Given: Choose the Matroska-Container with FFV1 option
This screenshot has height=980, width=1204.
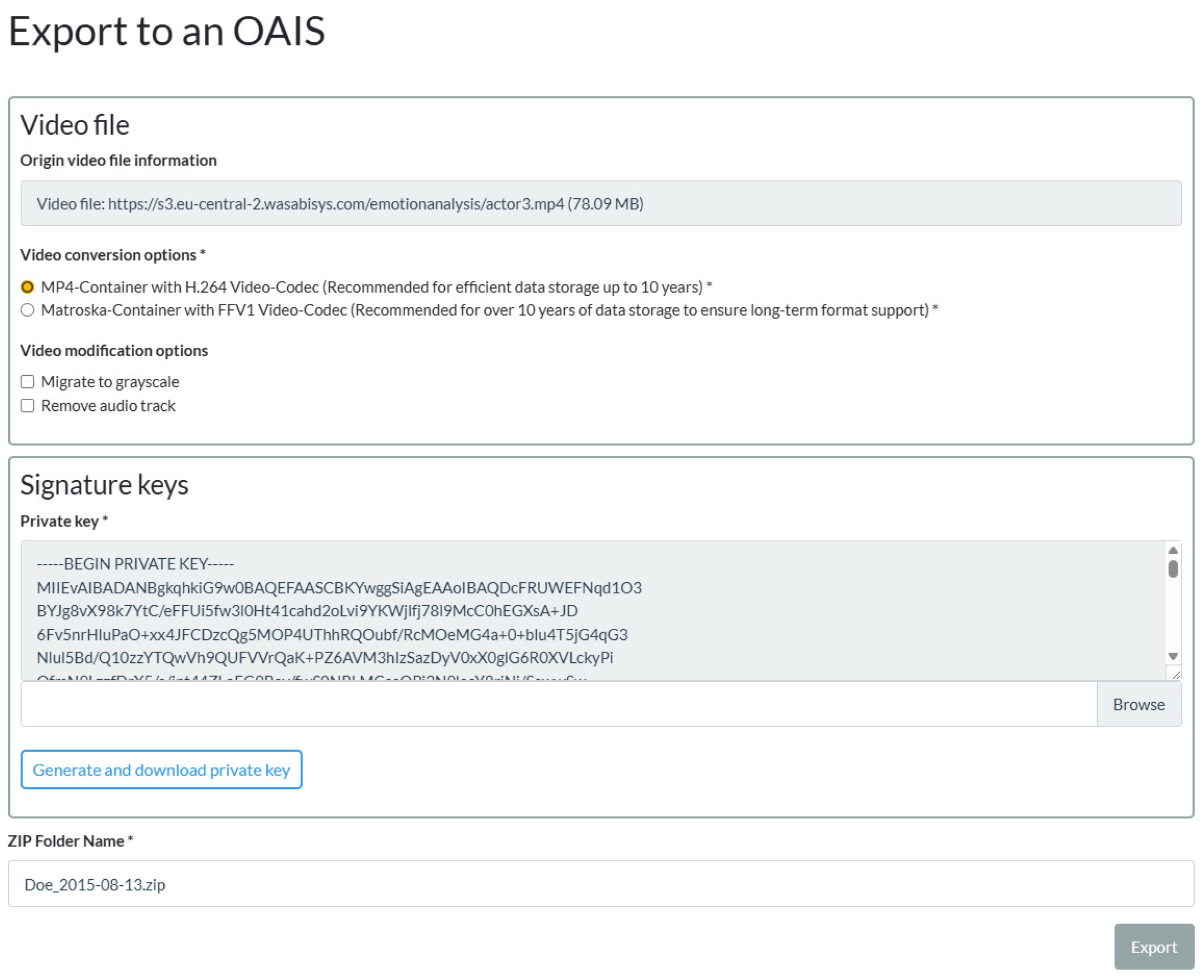Looking at the screenshot, I should [x=27, y=310].
